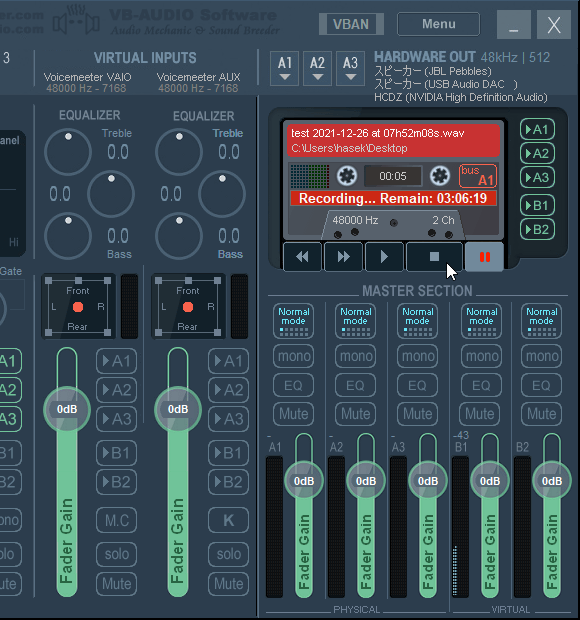Route recorder playback to A3 bus
The width and height of the screenshot is (580, 620).
(x=537, y=178)
